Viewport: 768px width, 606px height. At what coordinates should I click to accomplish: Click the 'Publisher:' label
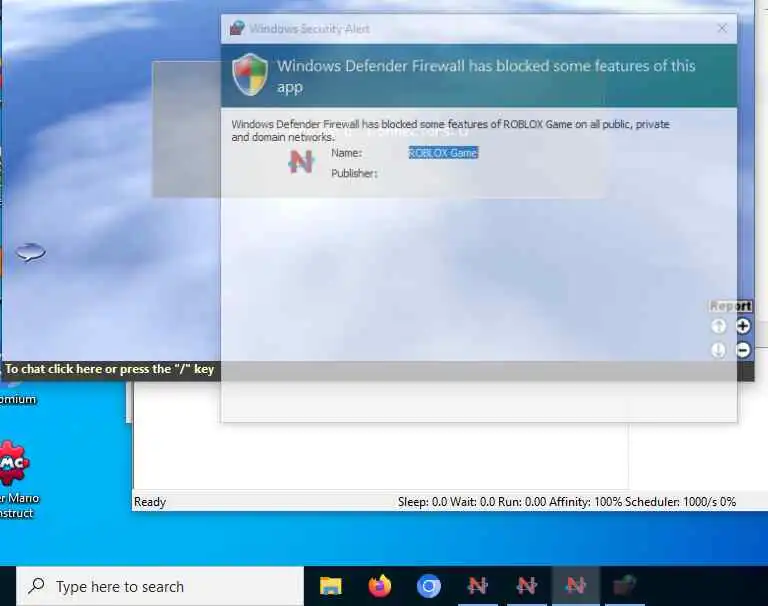coord(354,173)
